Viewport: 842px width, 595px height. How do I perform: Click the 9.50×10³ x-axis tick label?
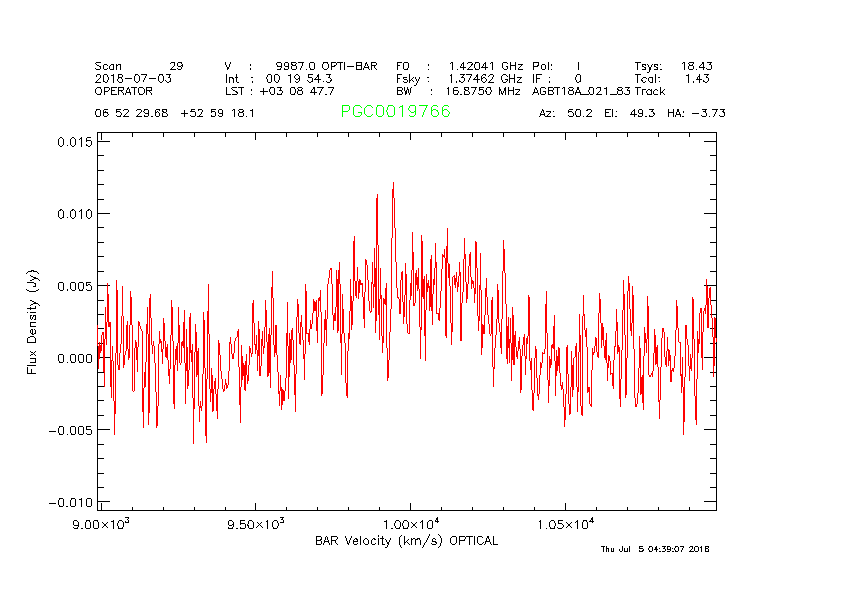click(257, 525)
